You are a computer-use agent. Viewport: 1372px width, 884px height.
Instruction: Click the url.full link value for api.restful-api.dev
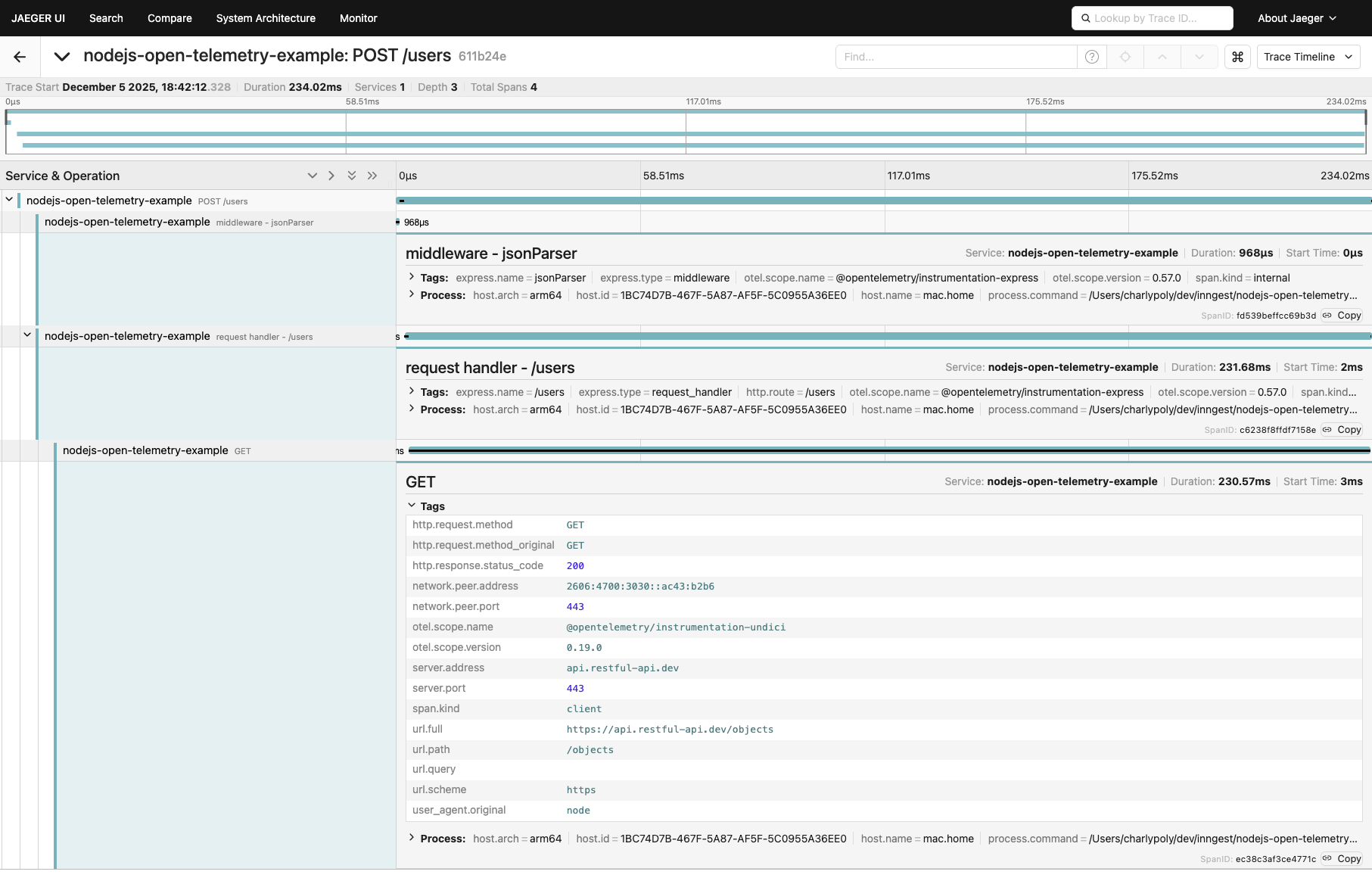[670, 729]
